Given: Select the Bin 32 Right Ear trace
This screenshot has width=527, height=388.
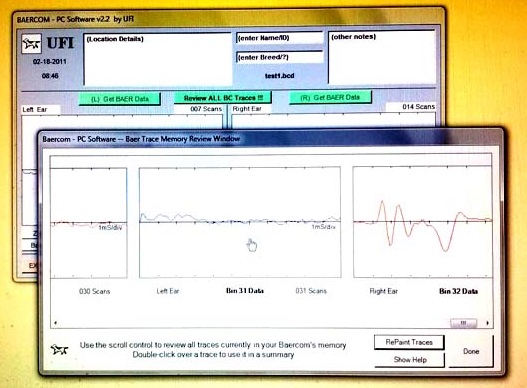Looking at the screenshot, I should tap(423, 222).
